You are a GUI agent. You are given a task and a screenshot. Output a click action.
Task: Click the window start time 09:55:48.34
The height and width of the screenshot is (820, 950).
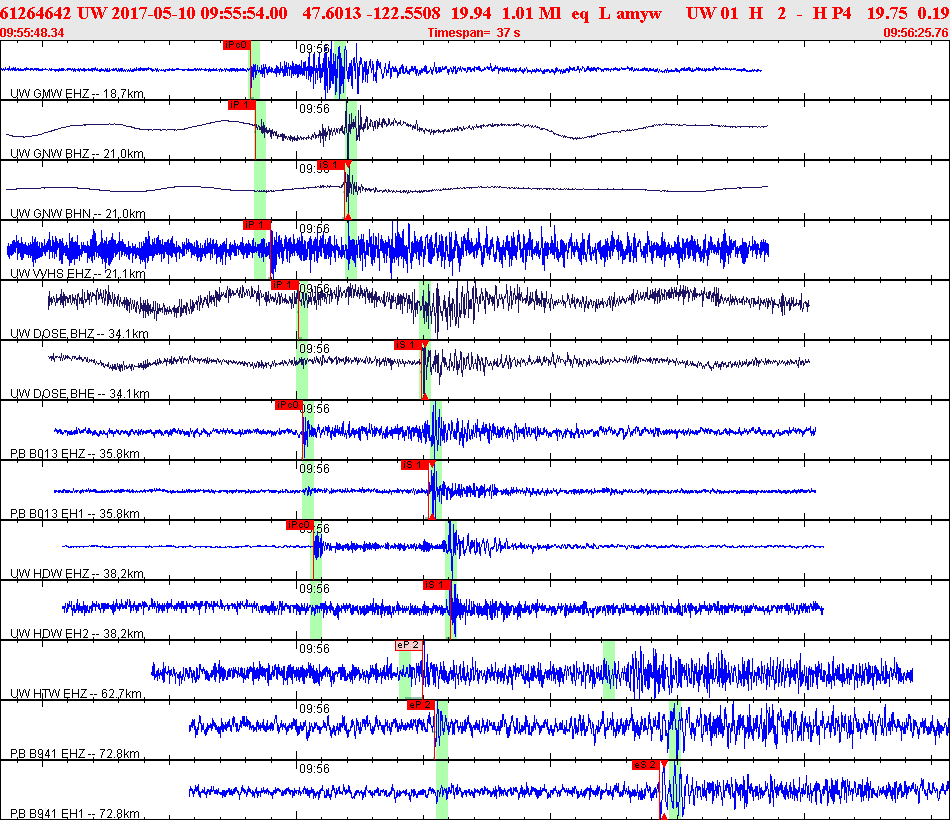(x=32, y=33)
